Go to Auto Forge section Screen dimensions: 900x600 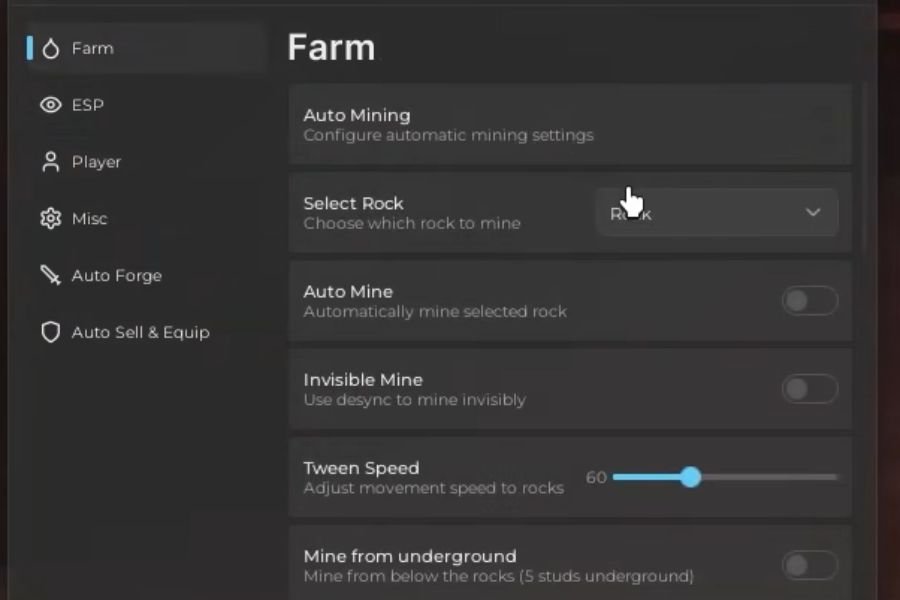(x=116, y=276)
